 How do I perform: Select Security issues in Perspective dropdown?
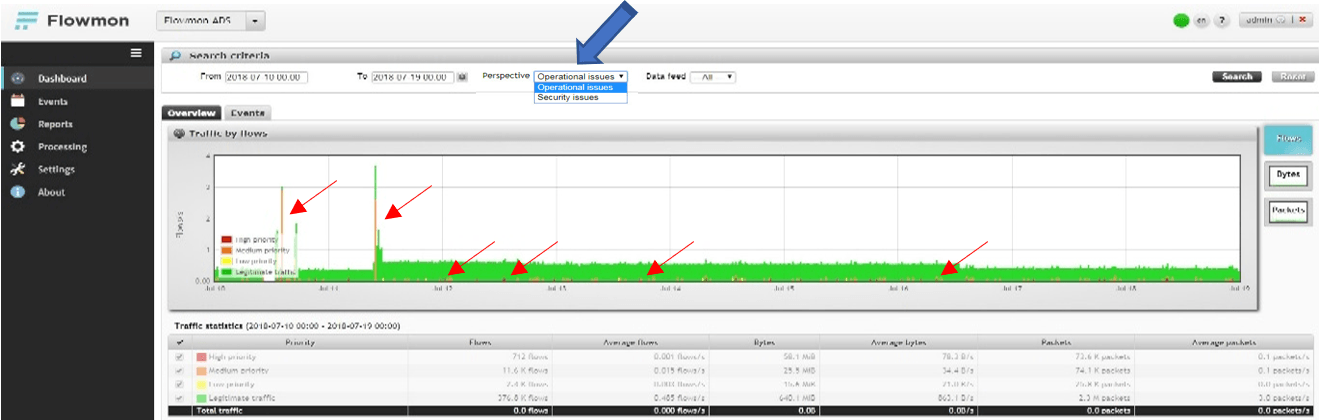[568, 98]
